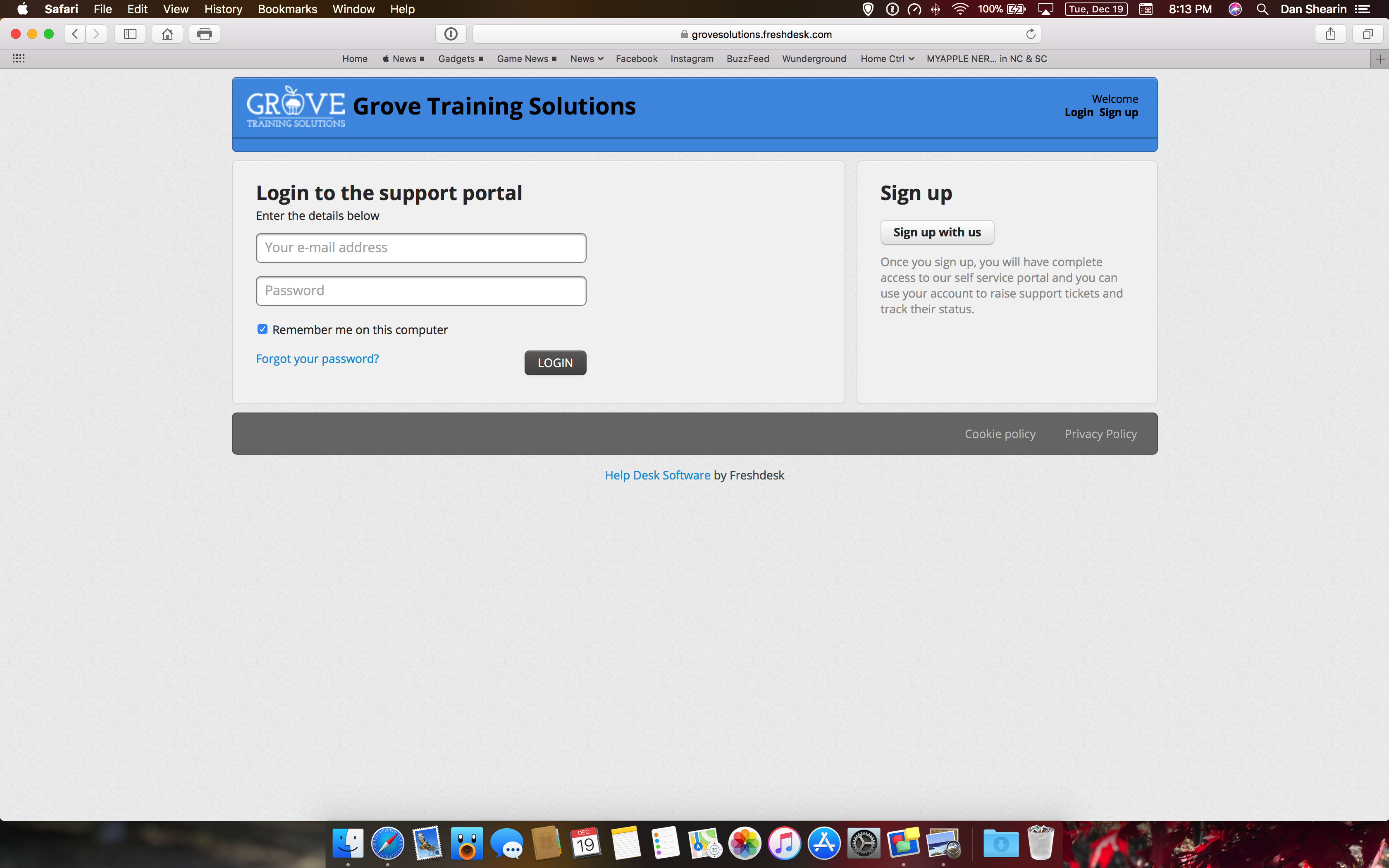Open System Preferences in the Dock
This screenshot has height=868, width=1389.
[x=863, y=844]
